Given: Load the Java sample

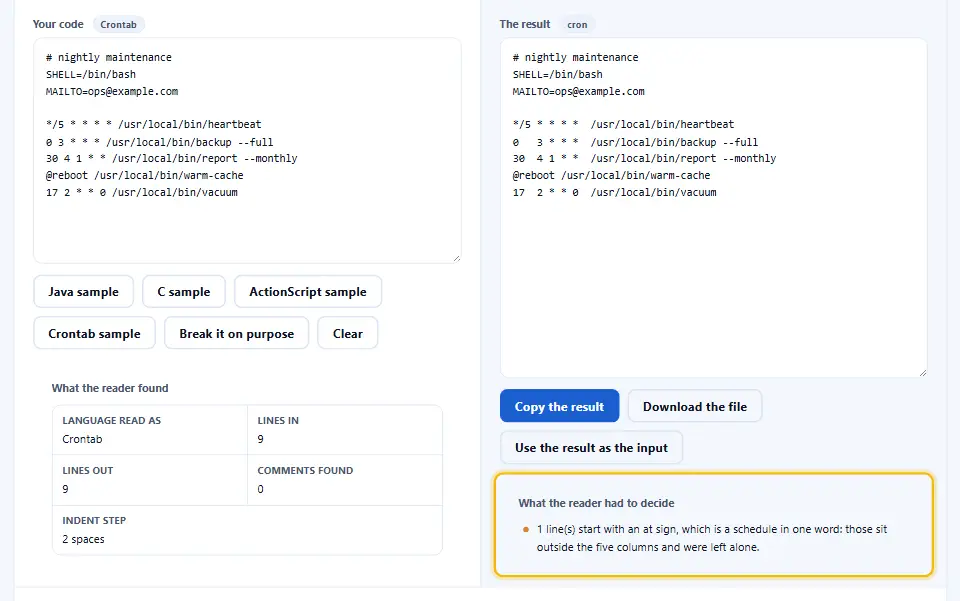Looking at the screenshot, I should [x=83, y=292].
